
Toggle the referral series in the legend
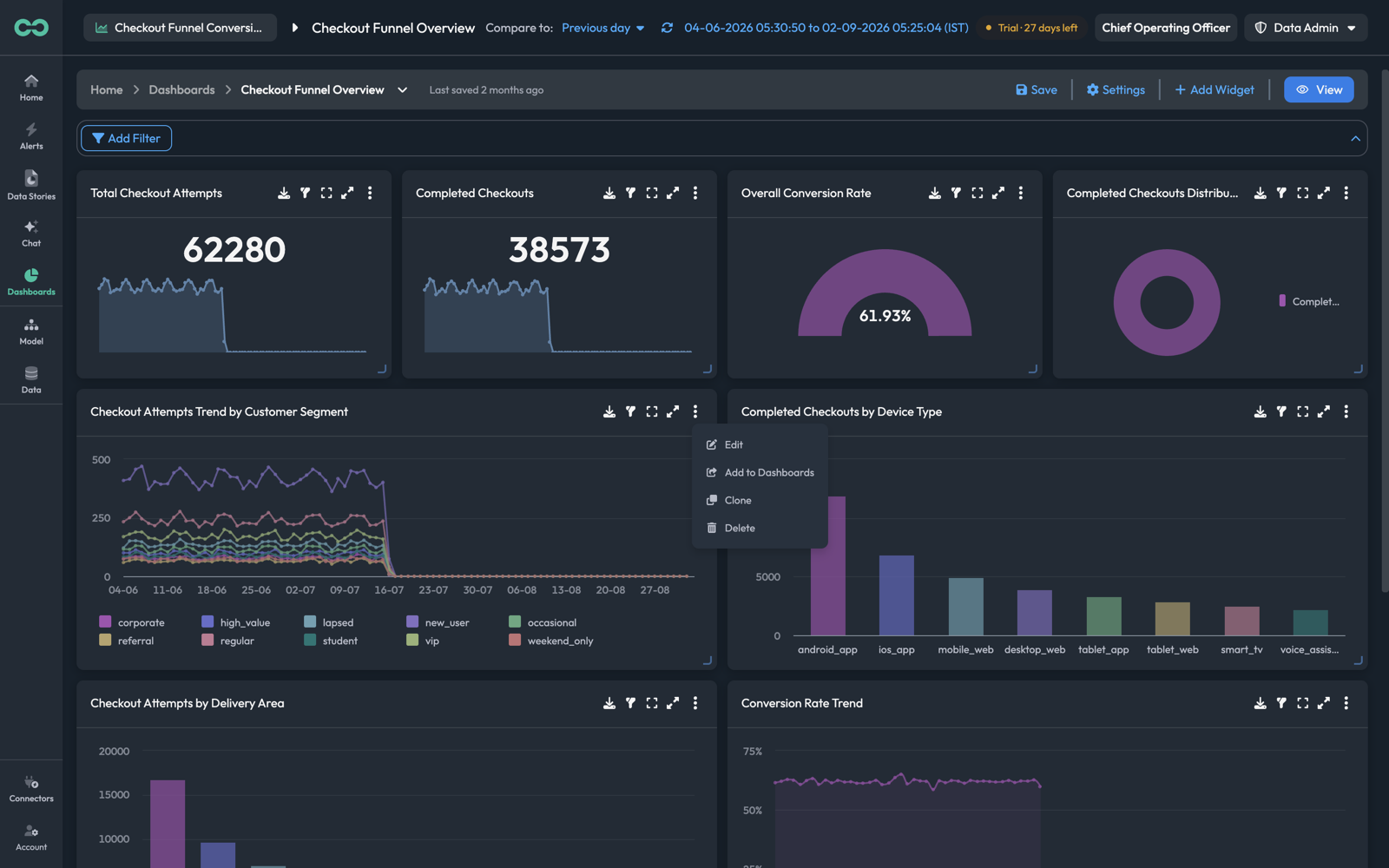tap(127, 641)
